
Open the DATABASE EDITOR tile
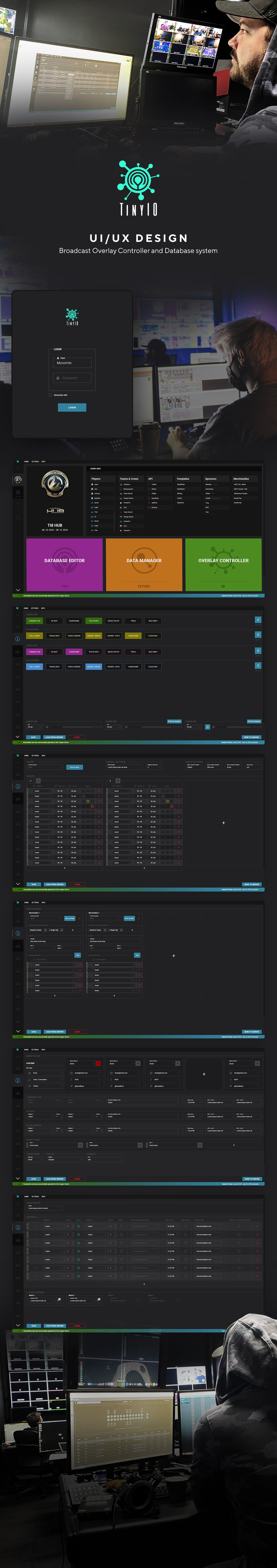coord(65,564)
